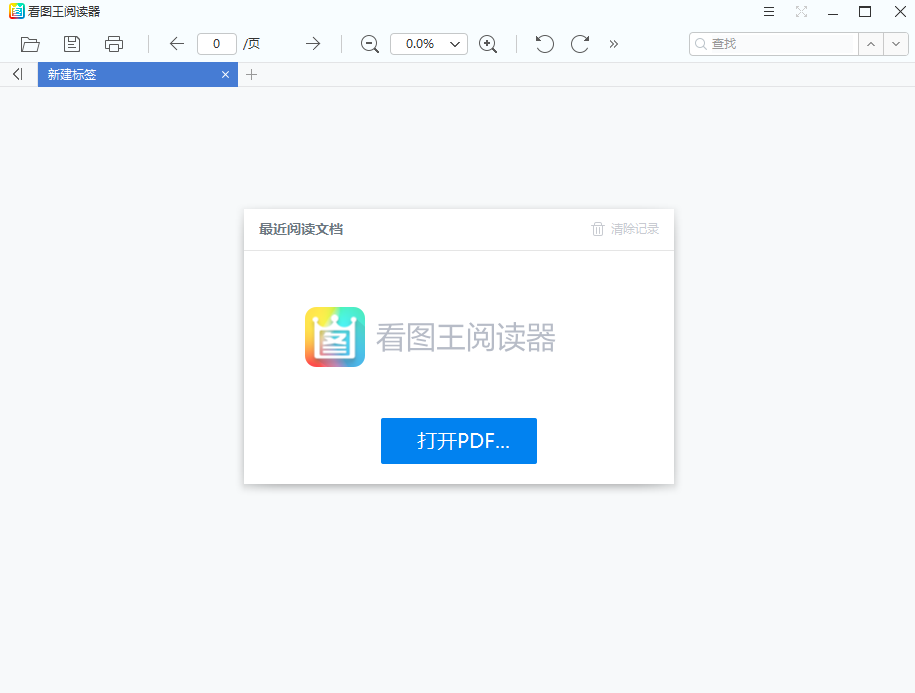Click the save disk icon
915x693 pixels.
point(72,44)
